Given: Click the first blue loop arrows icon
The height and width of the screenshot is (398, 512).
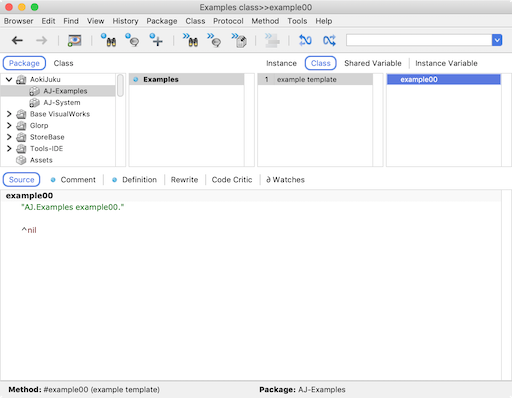Looking at the screenshot, I should (x=305, y=40).
